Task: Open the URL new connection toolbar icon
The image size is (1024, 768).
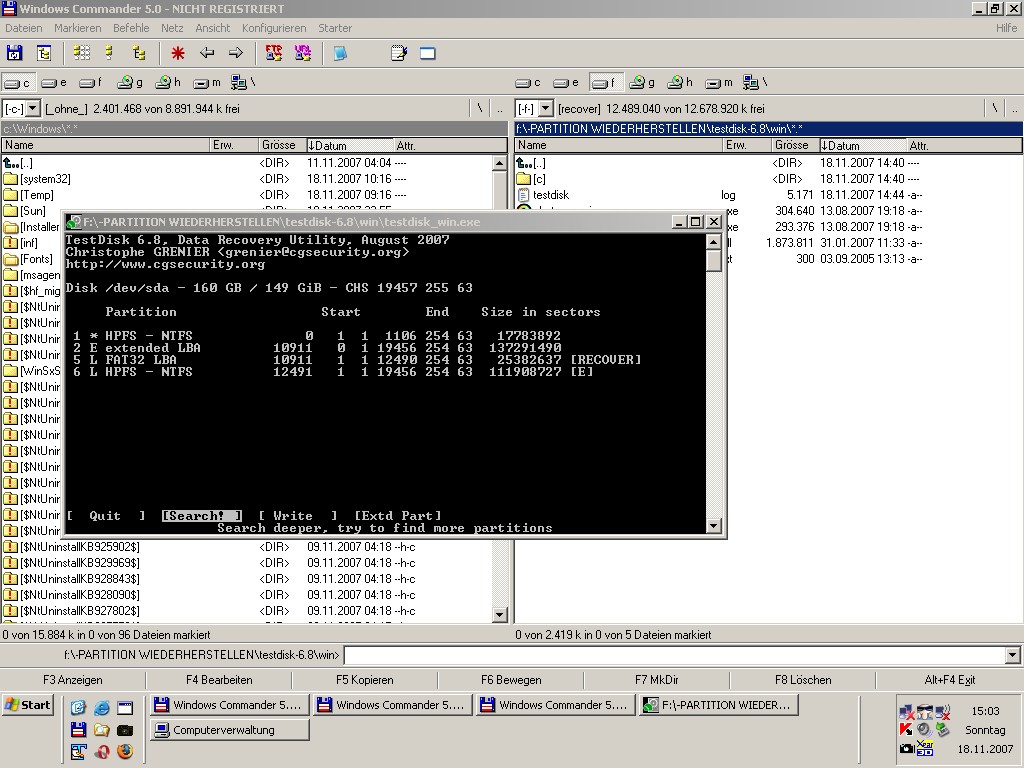Action: [303, 53]
